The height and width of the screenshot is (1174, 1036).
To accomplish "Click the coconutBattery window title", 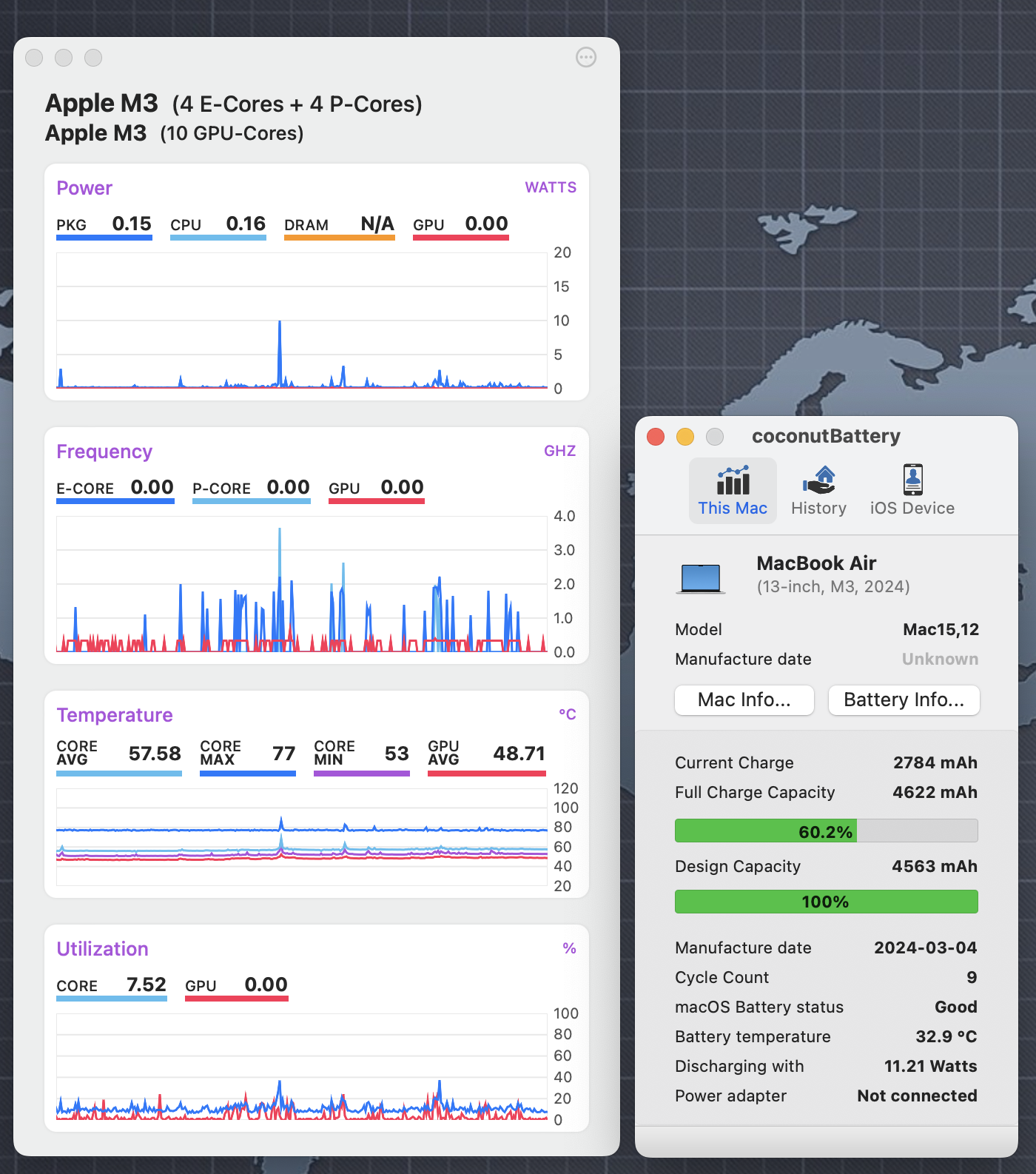I will 826,437.
